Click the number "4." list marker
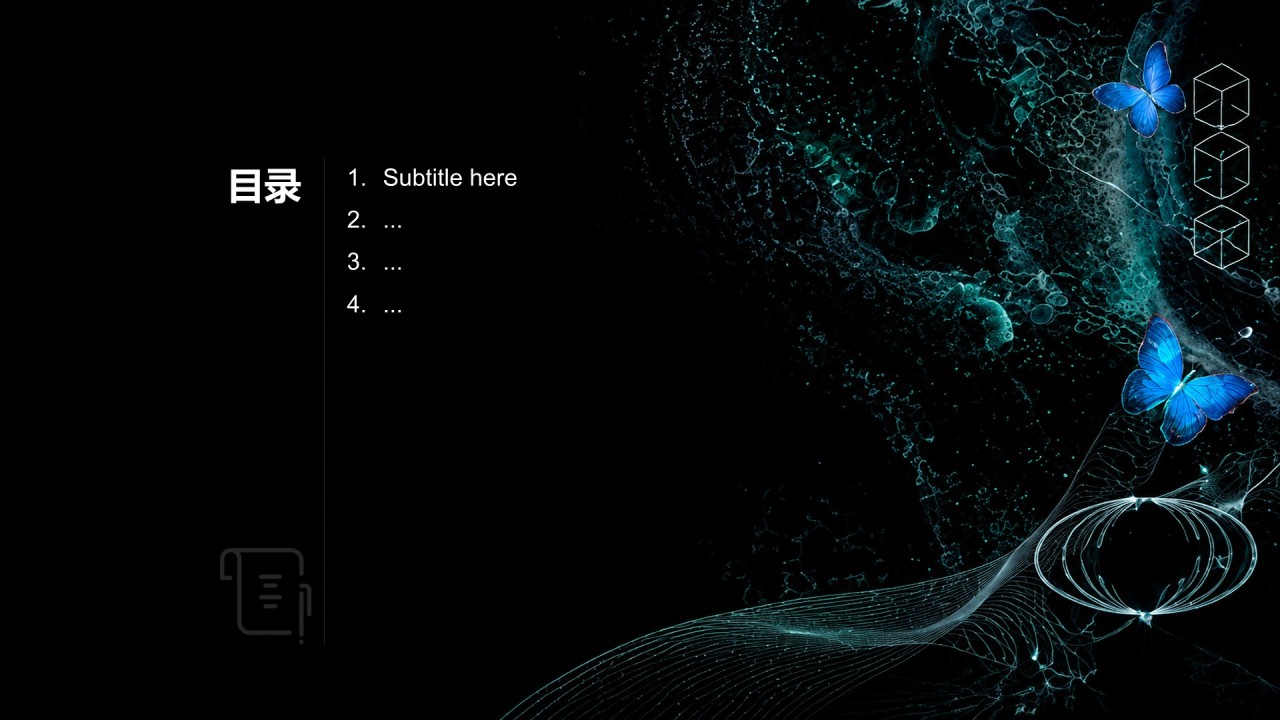 357,305
